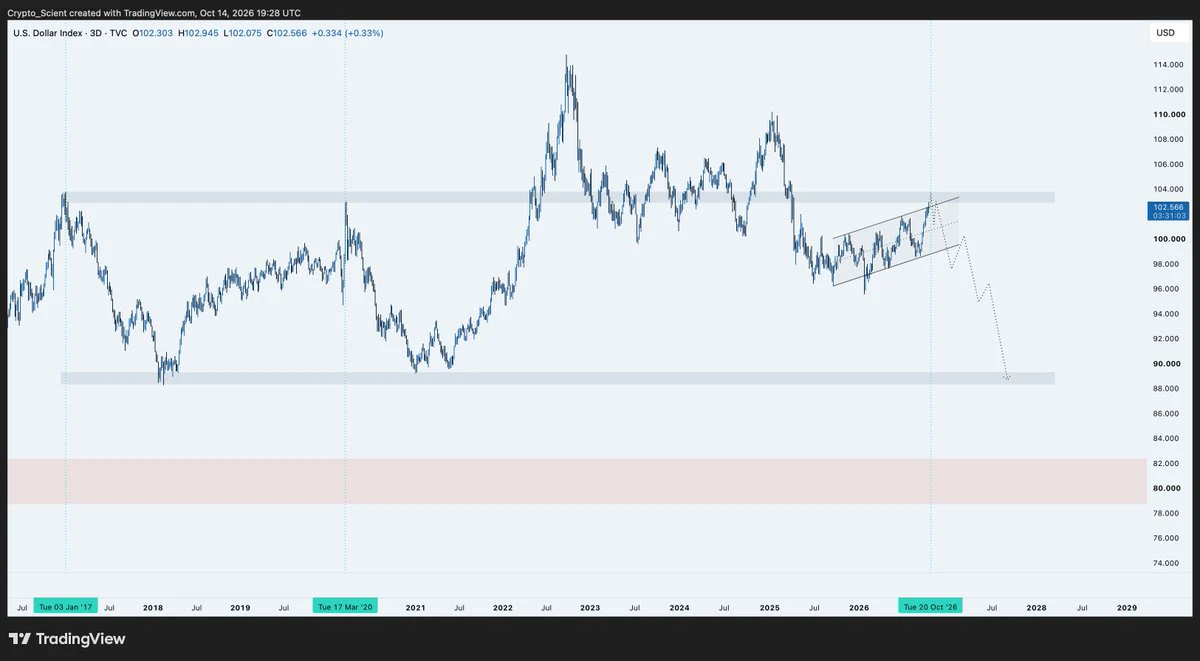Click the 2019 year label on time axis

[x=240, y=607]
